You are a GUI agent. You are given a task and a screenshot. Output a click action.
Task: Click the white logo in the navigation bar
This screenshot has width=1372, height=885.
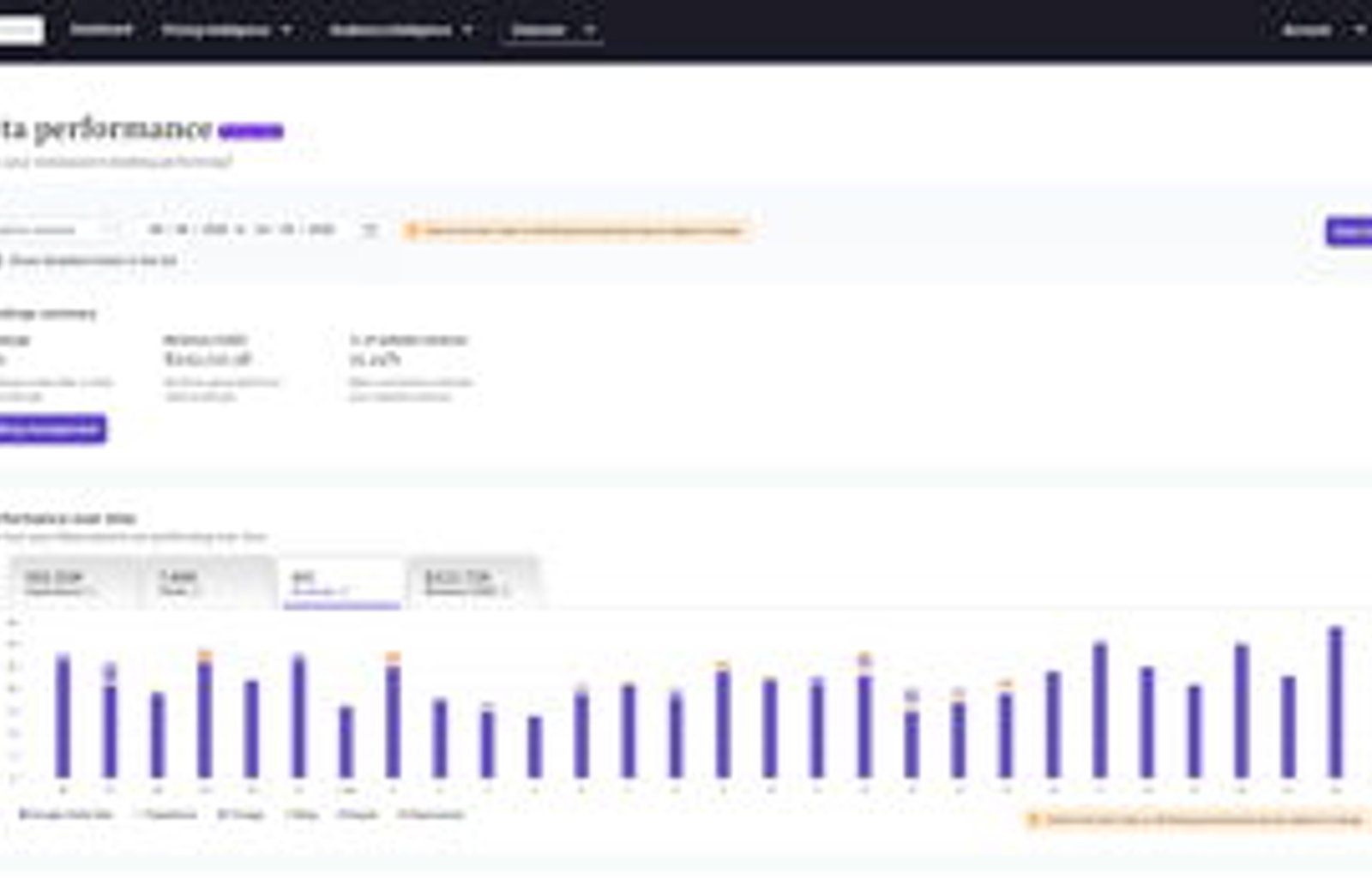21,30
